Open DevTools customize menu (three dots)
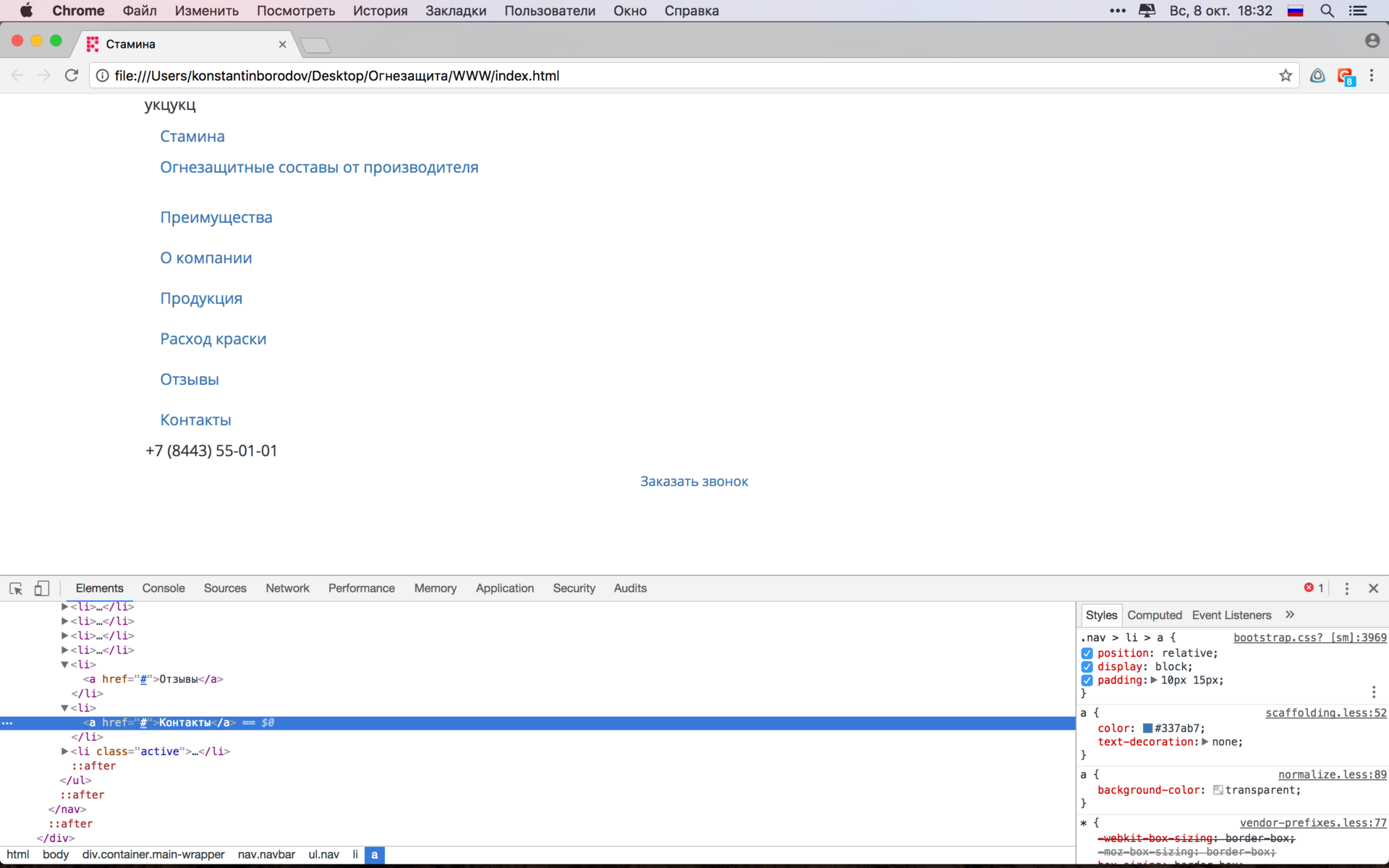1389x868 pixels. coord(1346,589)
